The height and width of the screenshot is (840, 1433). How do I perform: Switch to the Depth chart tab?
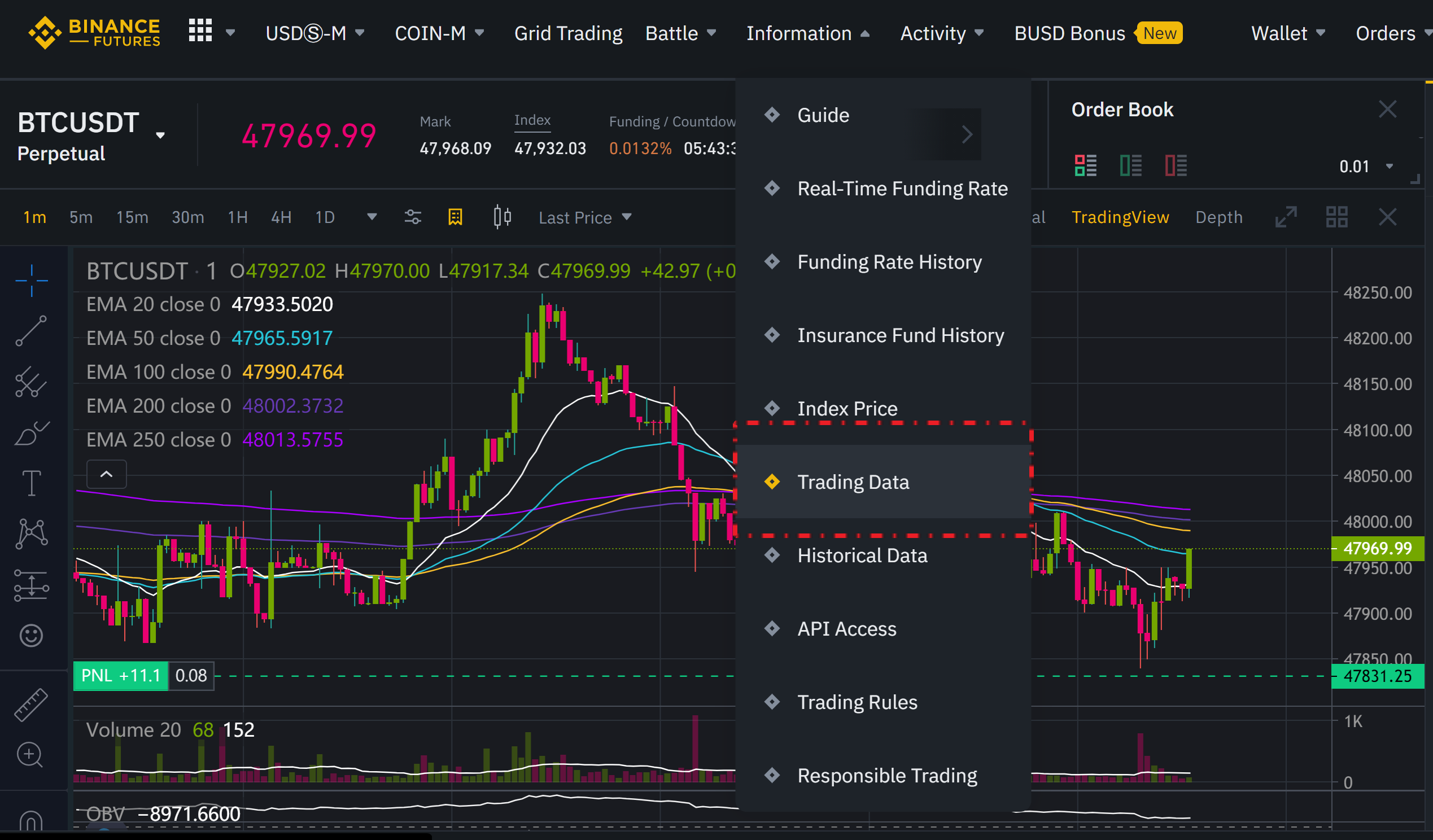click(1218, 217)
